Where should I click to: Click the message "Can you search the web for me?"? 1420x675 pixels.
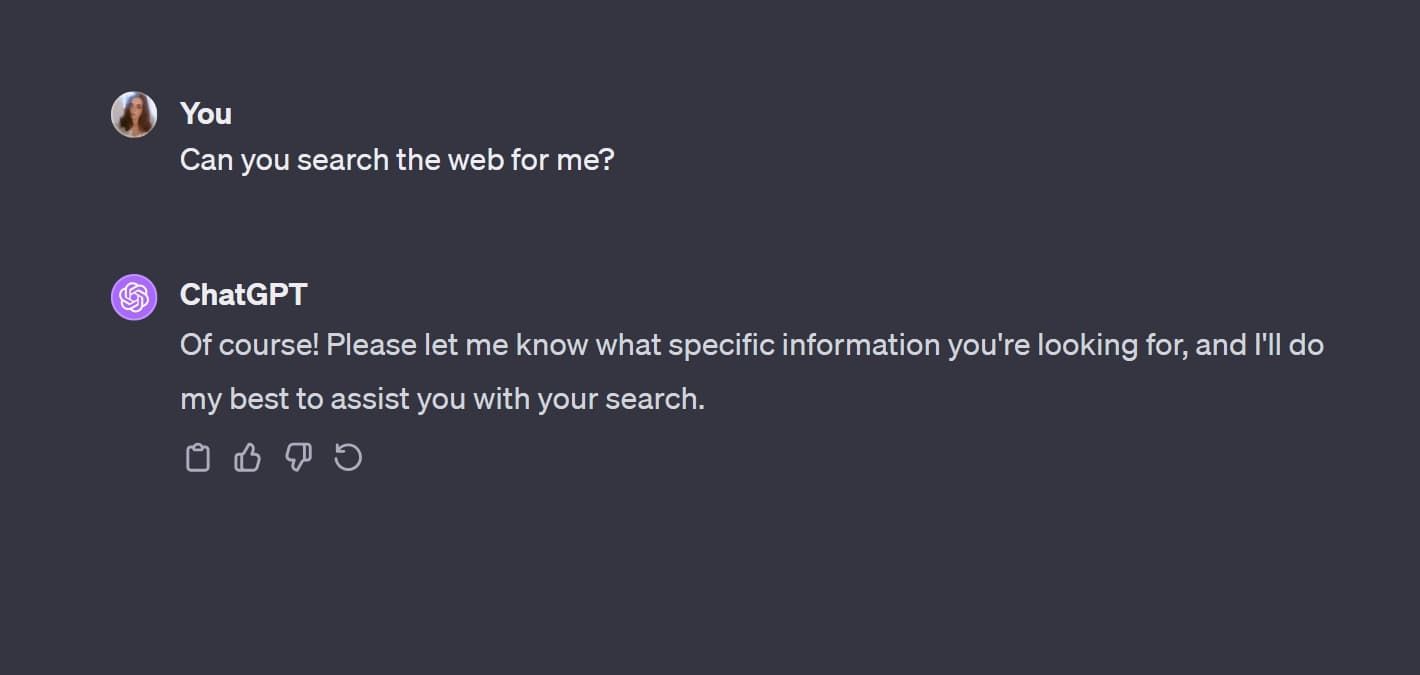click(397, 160)
